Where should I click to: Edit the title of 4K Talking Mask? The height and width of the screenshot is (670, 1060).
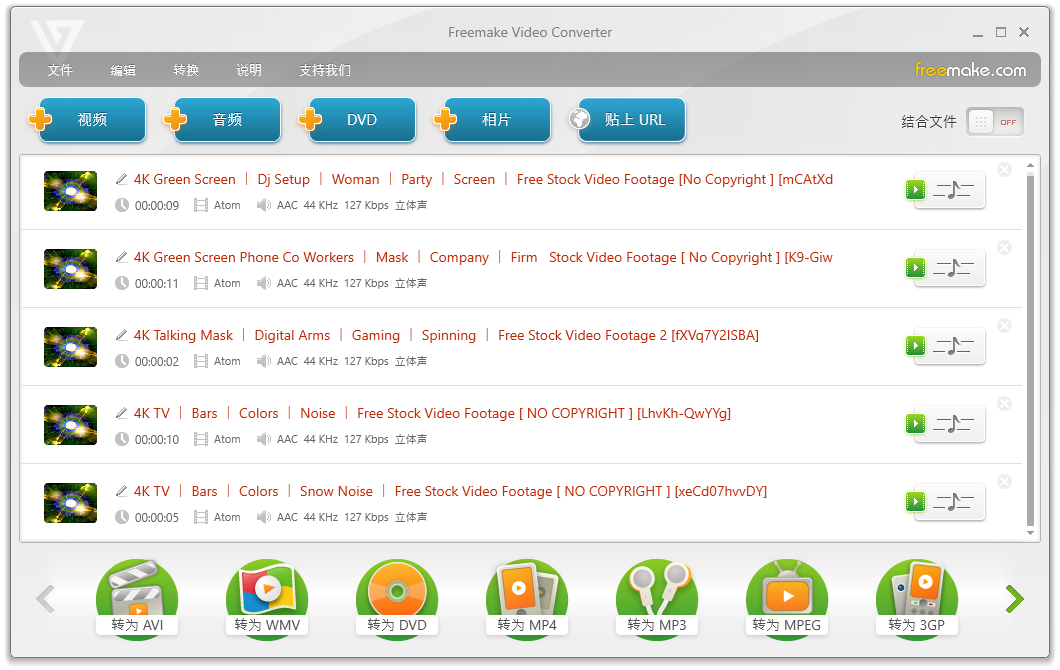[x=122, y=335]
